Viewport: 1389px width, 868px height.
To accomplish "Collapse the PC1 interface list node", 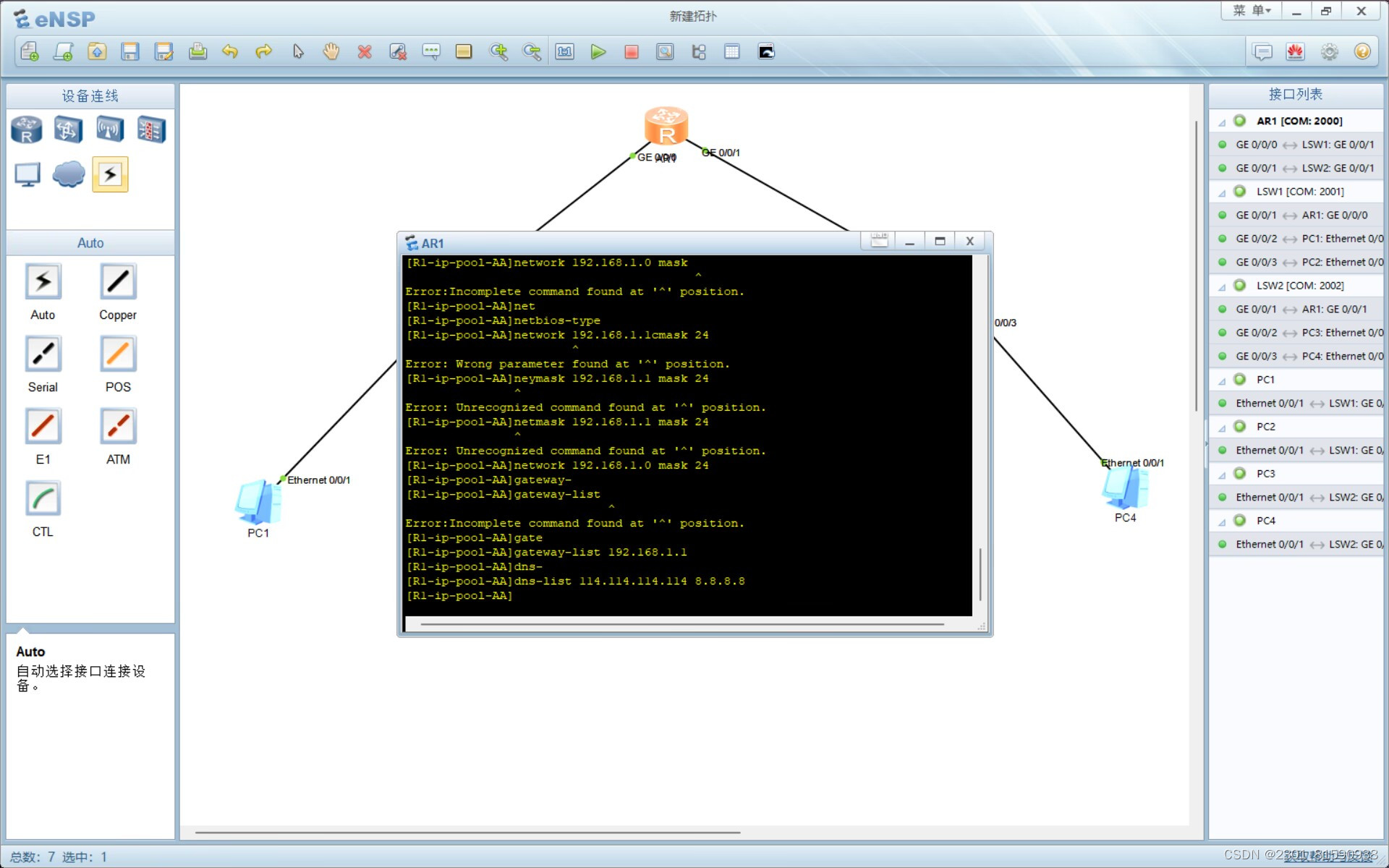I will [x=1222, y=380].
